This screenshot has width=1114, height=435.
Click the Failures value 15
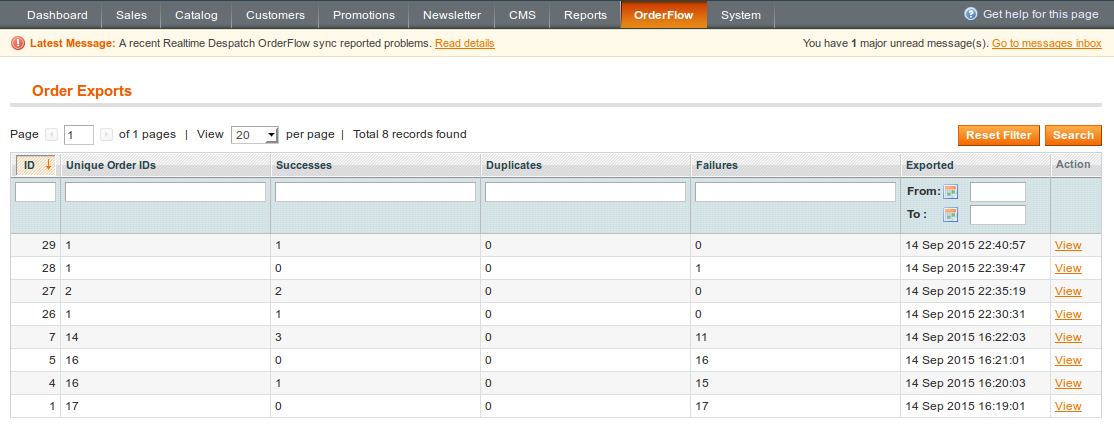(x=702, y=383)
